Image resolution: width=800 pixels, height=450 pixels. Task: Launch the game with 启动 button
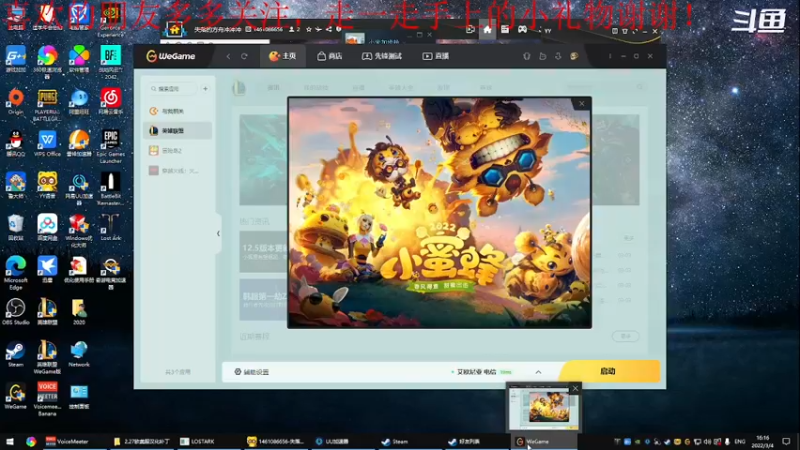coord(609,371)
